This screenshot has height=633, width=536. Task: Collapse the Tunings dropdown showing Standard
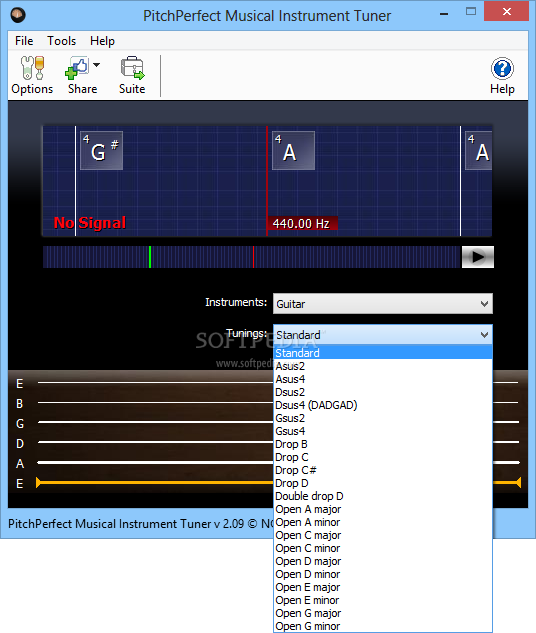(383, 335)
